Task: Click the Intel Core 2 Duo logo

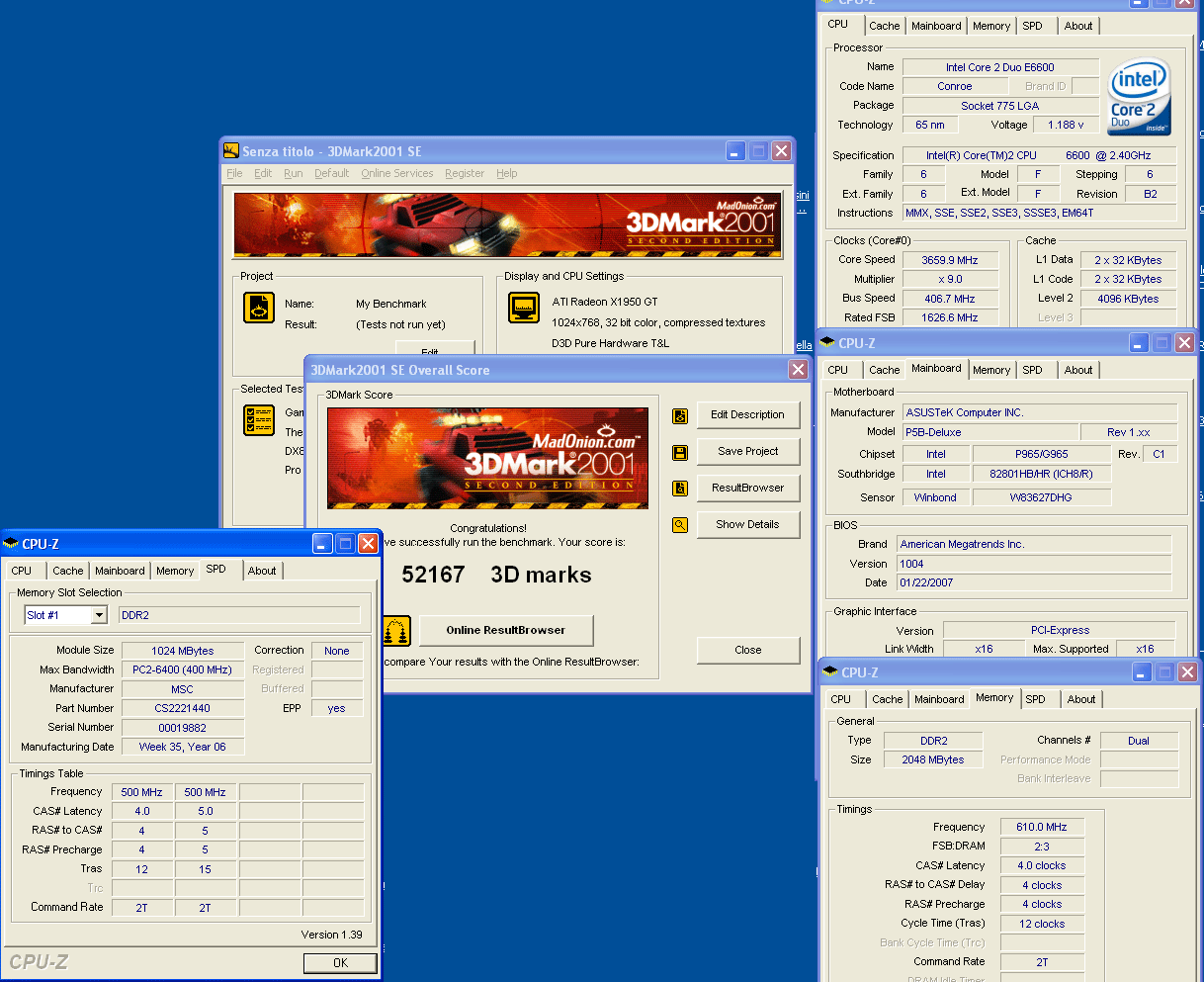Action: click(x=1140, y=97)
